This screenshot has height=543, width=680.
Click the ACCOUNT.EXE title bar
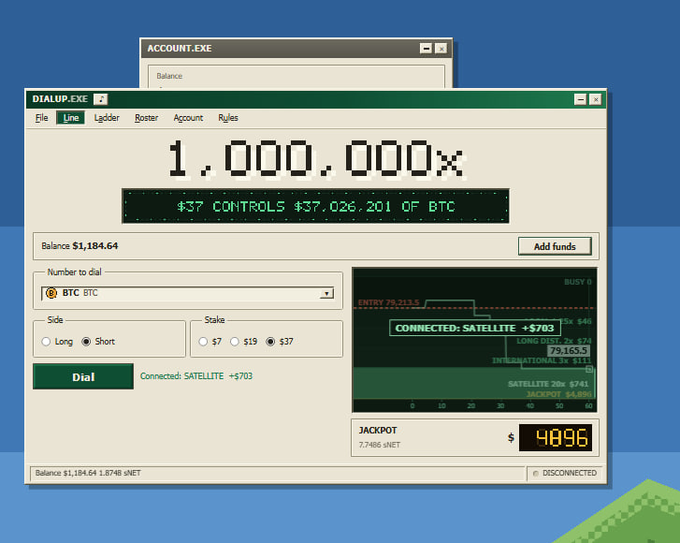pos(296,49)
